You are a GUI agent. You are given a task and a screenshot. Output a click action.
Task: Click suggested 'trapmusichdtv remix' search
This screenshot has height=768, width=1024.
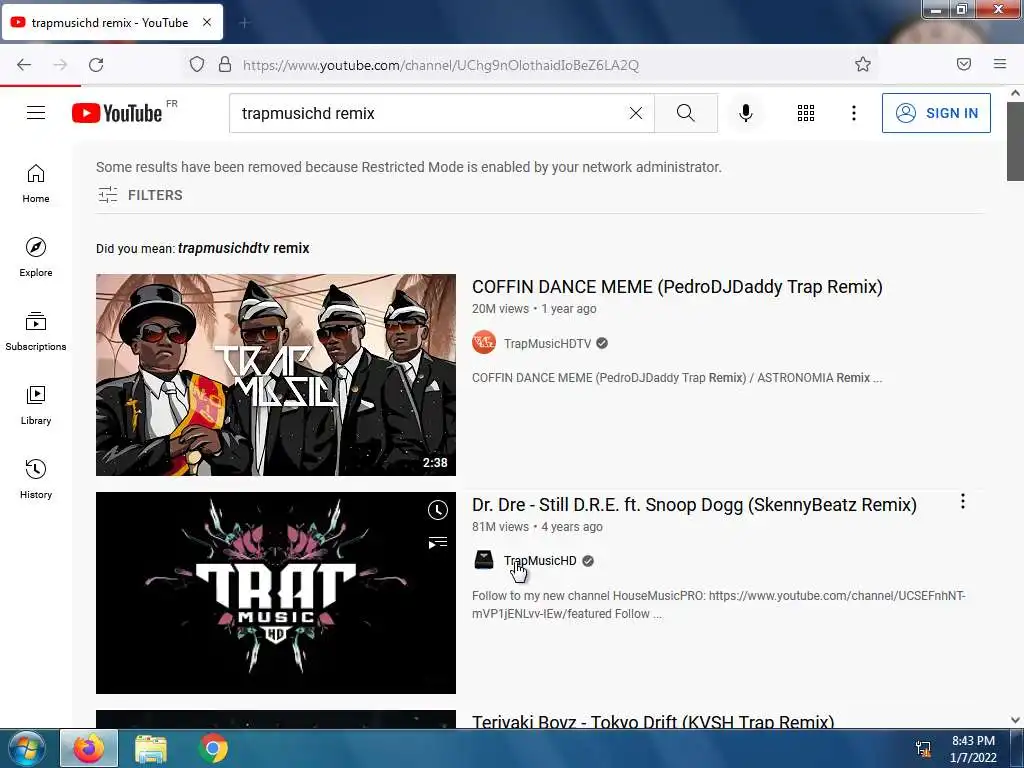click(244, 248)
